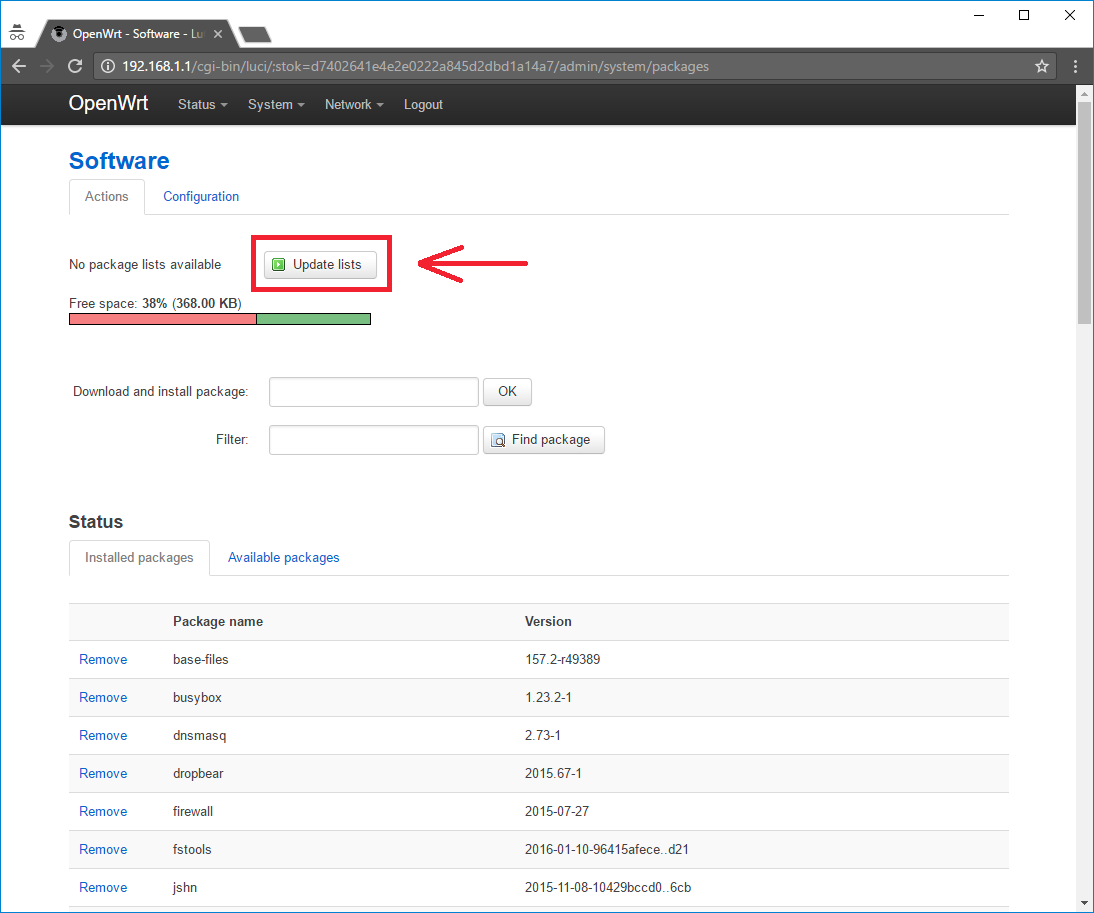Switch to the Configuration tab

tap(201, 197)
